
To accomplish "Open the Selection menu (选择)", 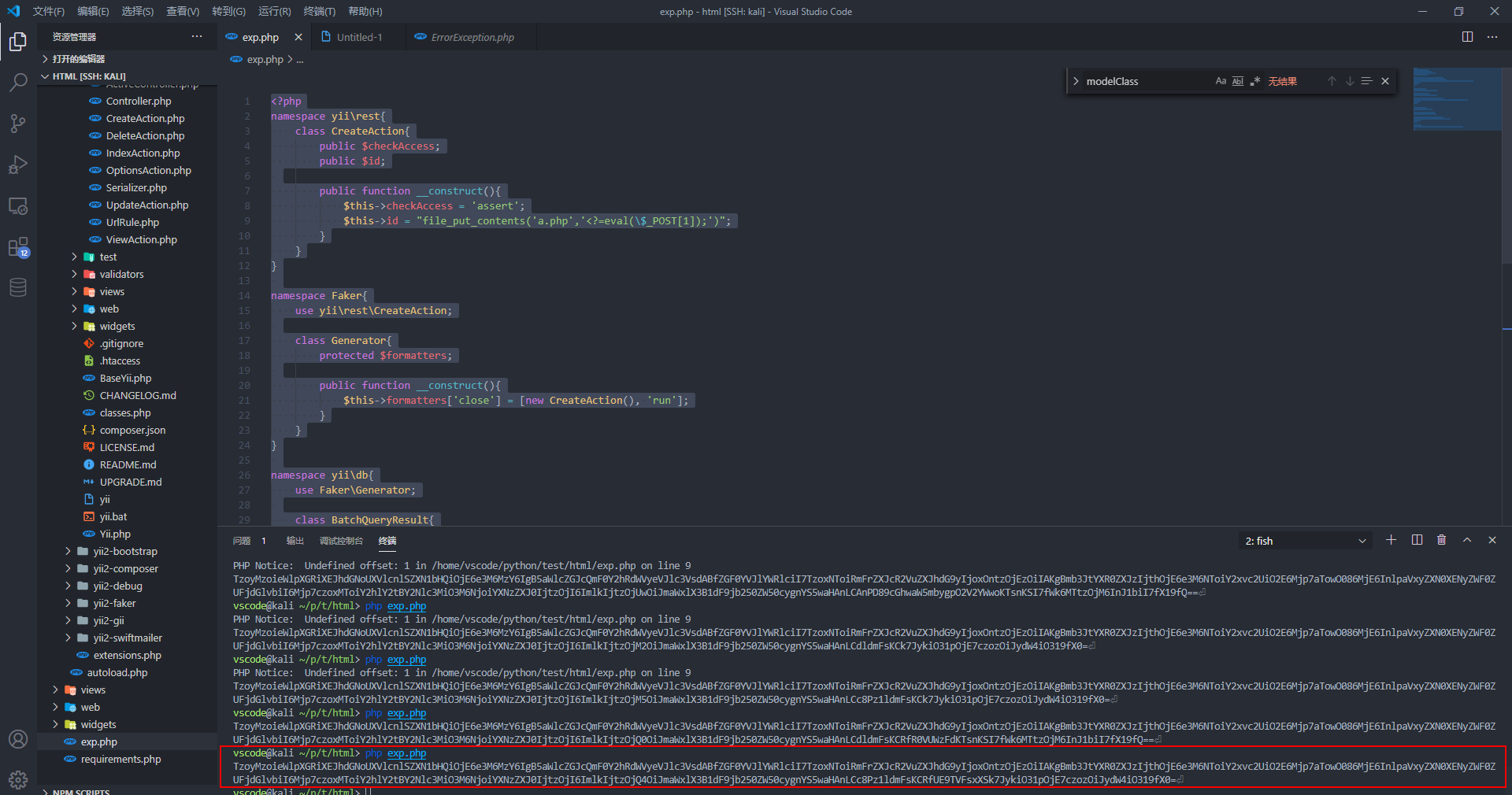I will pyautogui.click(x=138, y=11).
